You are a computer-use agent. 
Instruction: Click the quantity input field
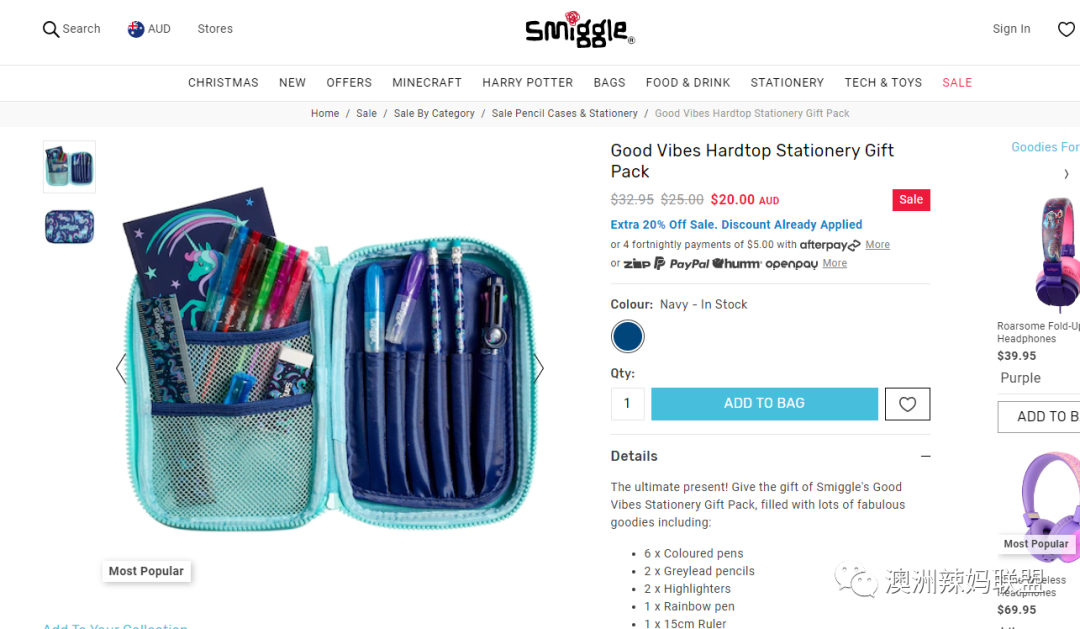[x=627, y=404]
